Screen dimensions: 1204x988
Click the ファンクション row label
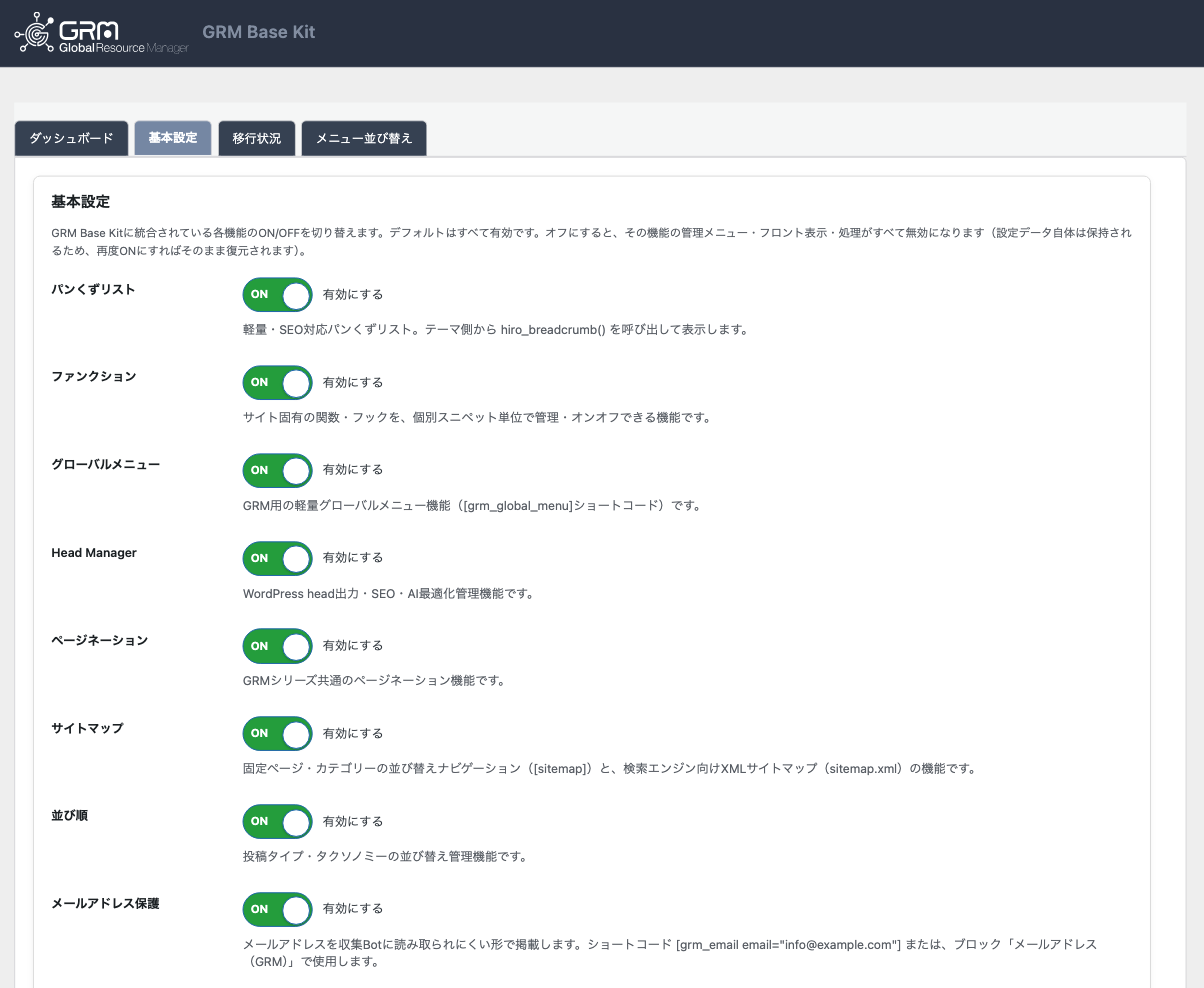tap(94, 376)
